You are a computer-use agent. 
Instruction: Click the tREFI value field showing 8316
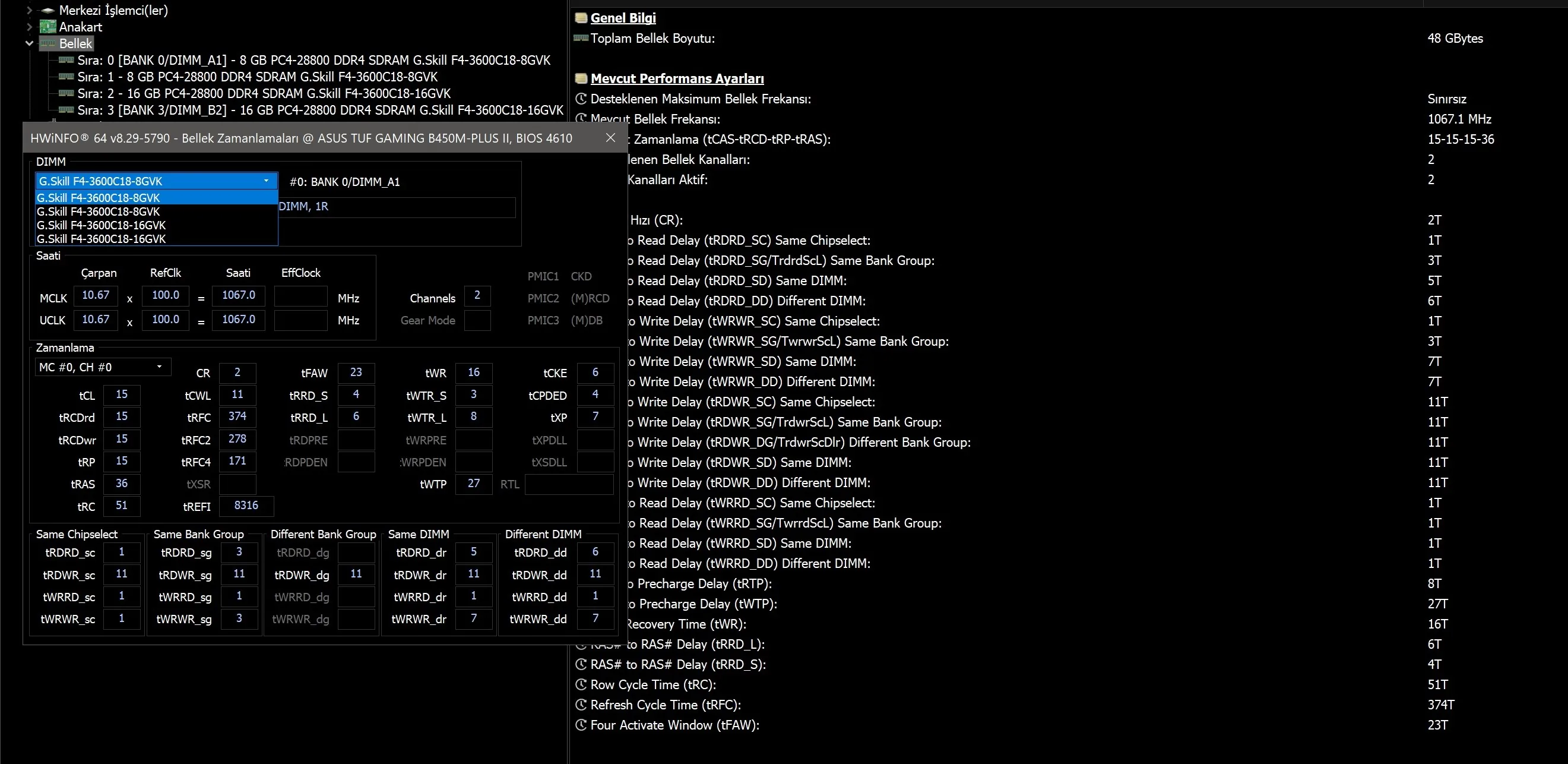[x=246, y=506]
